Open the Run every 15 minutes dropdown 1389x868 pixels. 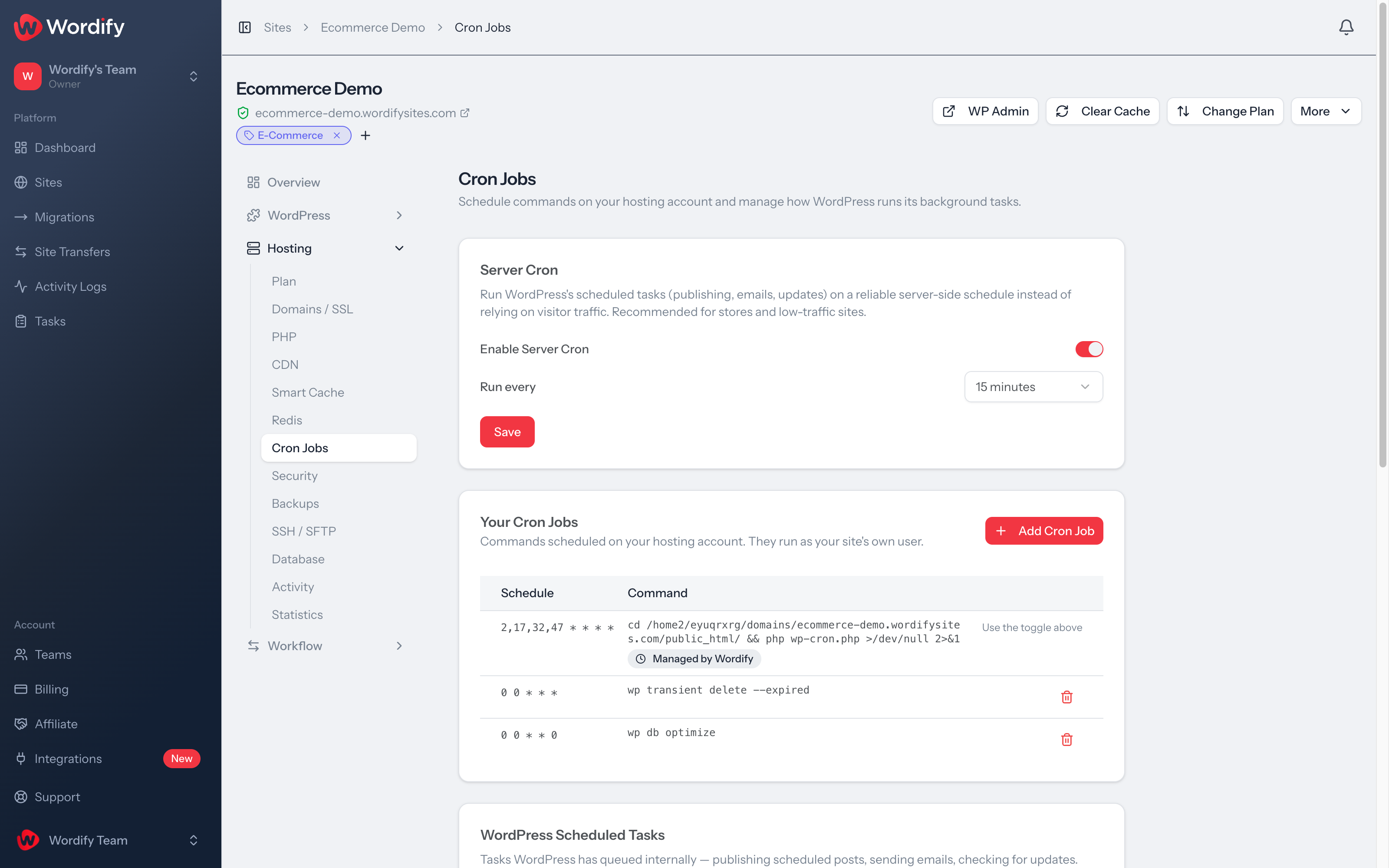[x=1033, y=387]
